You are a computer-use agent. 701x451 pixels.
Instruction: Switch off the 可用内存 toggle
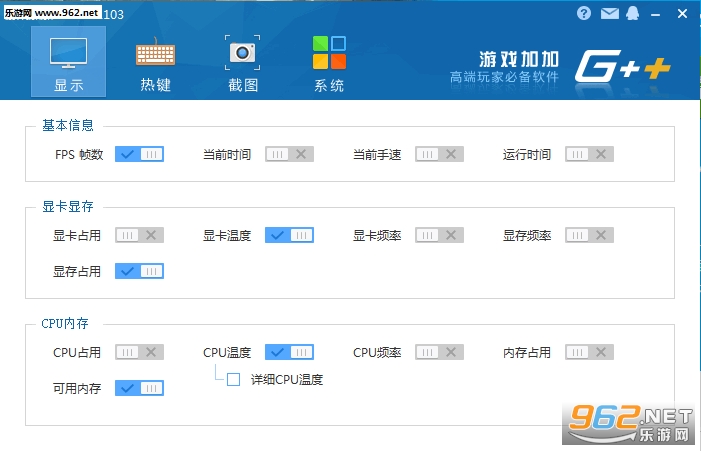pos(139,388)
